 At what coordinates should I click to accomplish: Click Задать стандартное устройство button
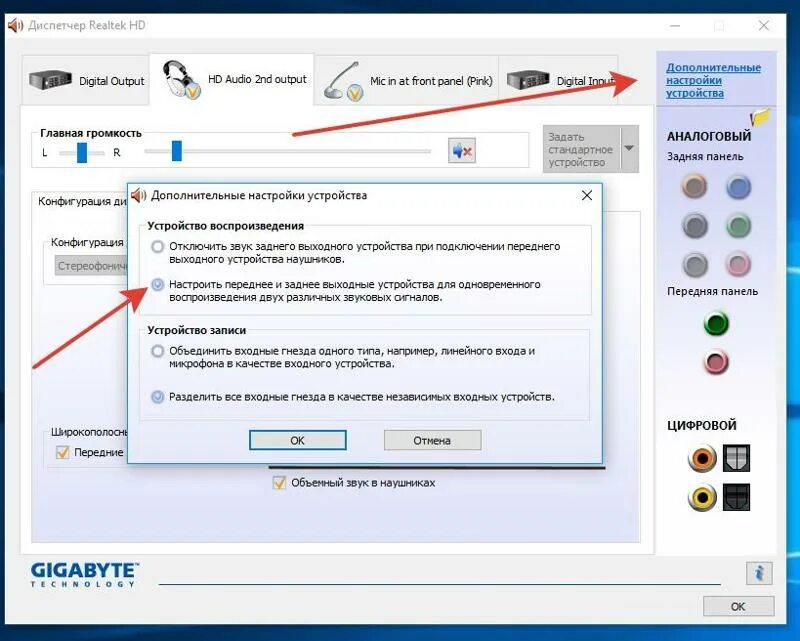point(582,149)
